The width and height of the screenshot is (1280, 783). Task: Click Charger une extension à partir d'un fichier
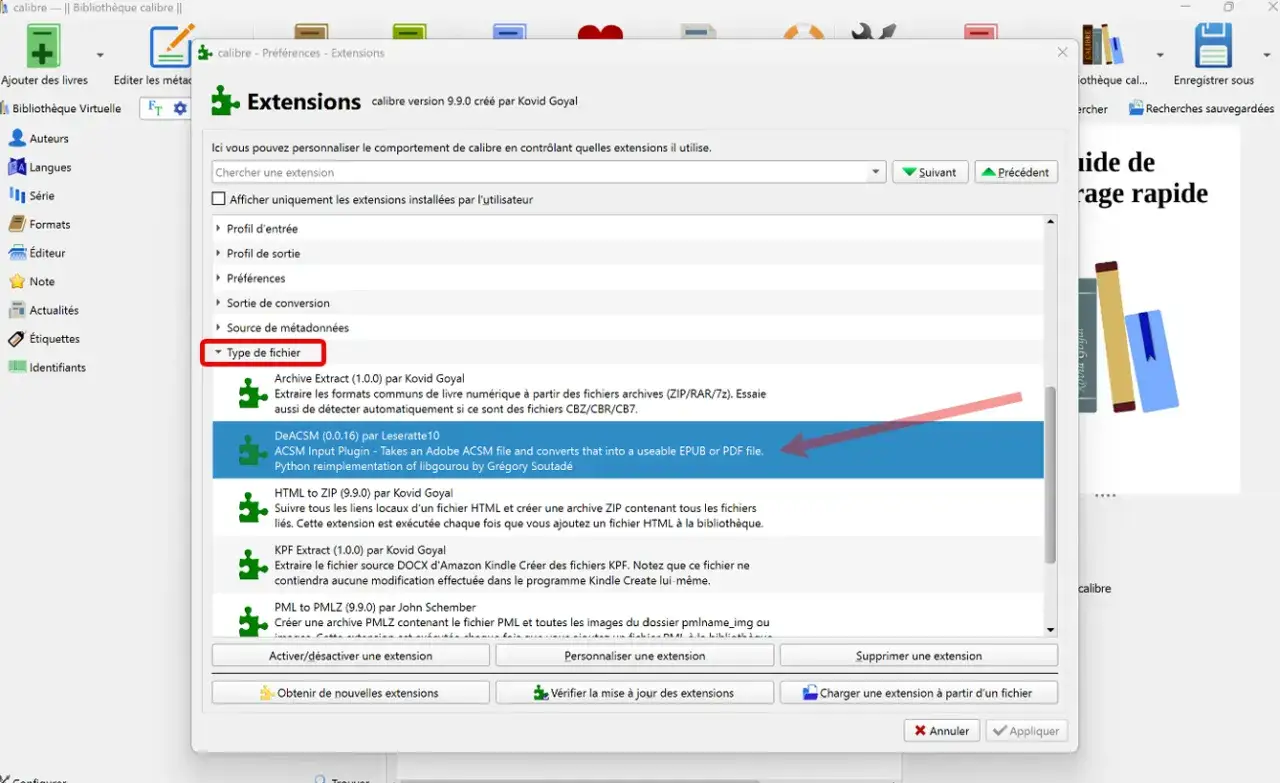click(919, 693)
